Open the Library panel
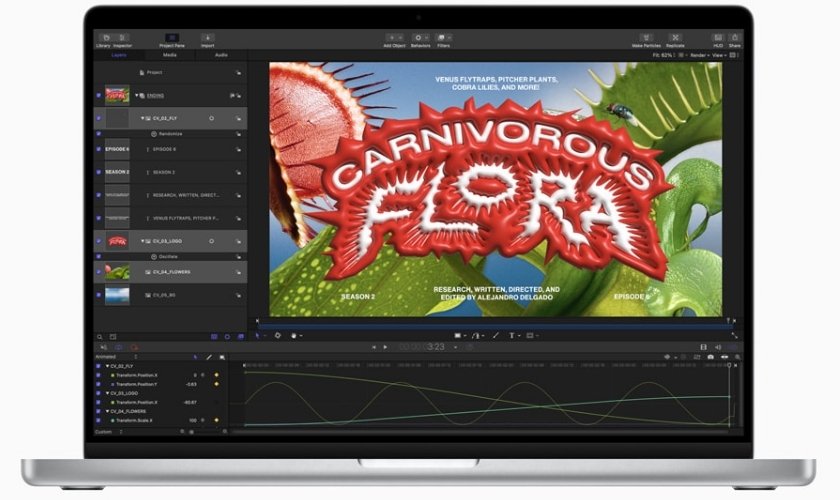This screenshot has width=840, height=500. (x=103, y=39)
